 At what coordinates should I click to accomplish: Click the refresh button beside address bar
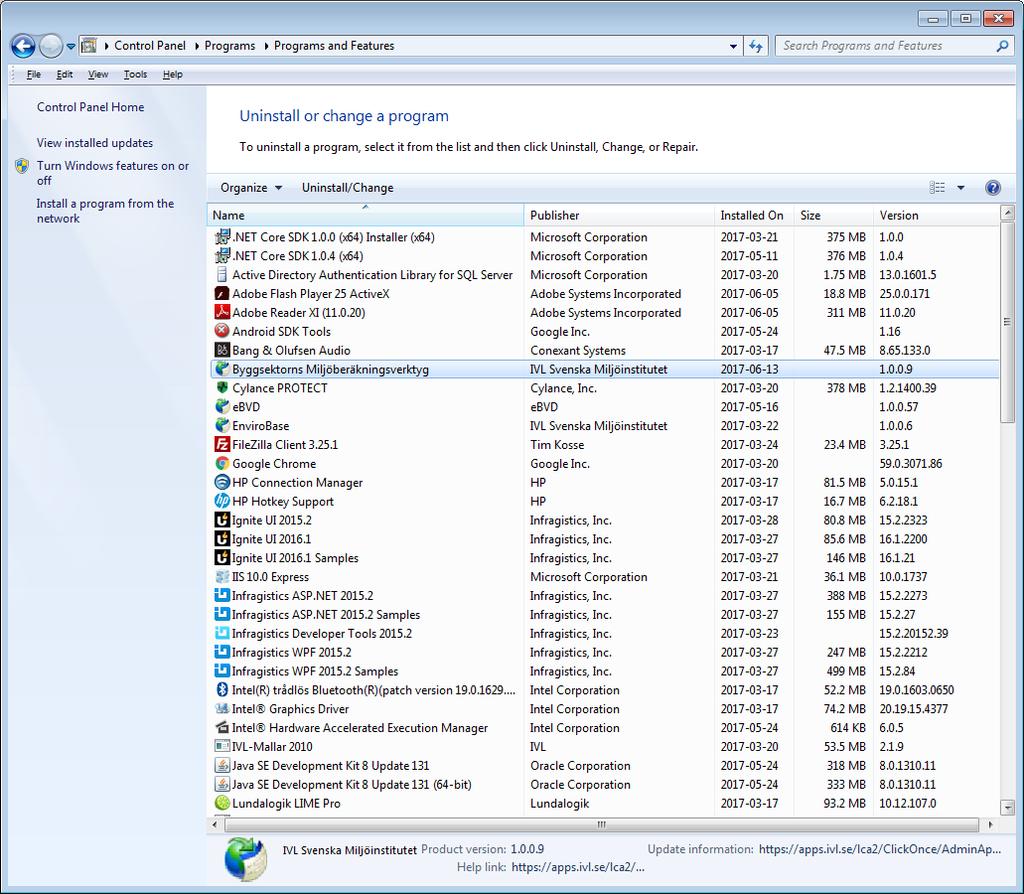(x=756, y=46)
